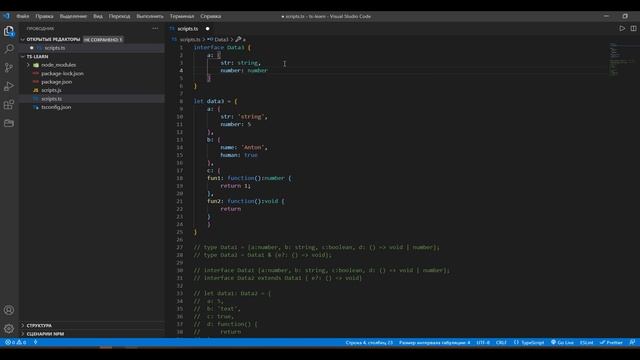The width and height of the screenshot is (640, 360).
Task: Click the VS Code logo in title bar
Action: point(6,16)
